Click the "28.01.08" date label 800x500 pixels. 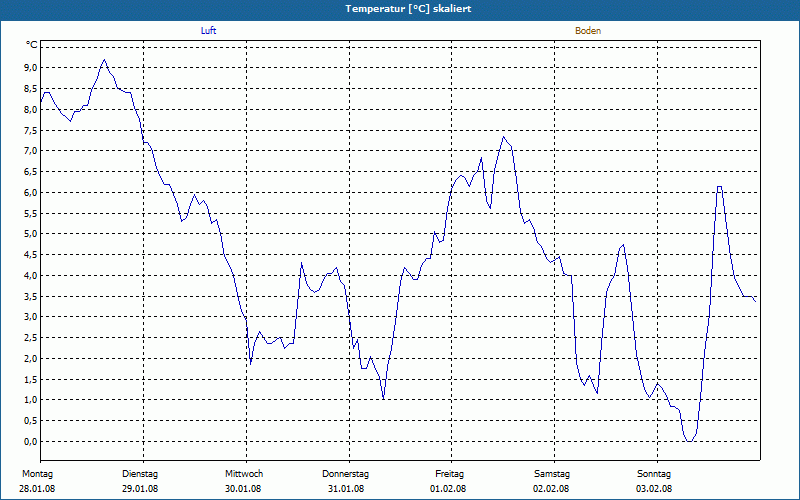37,489
